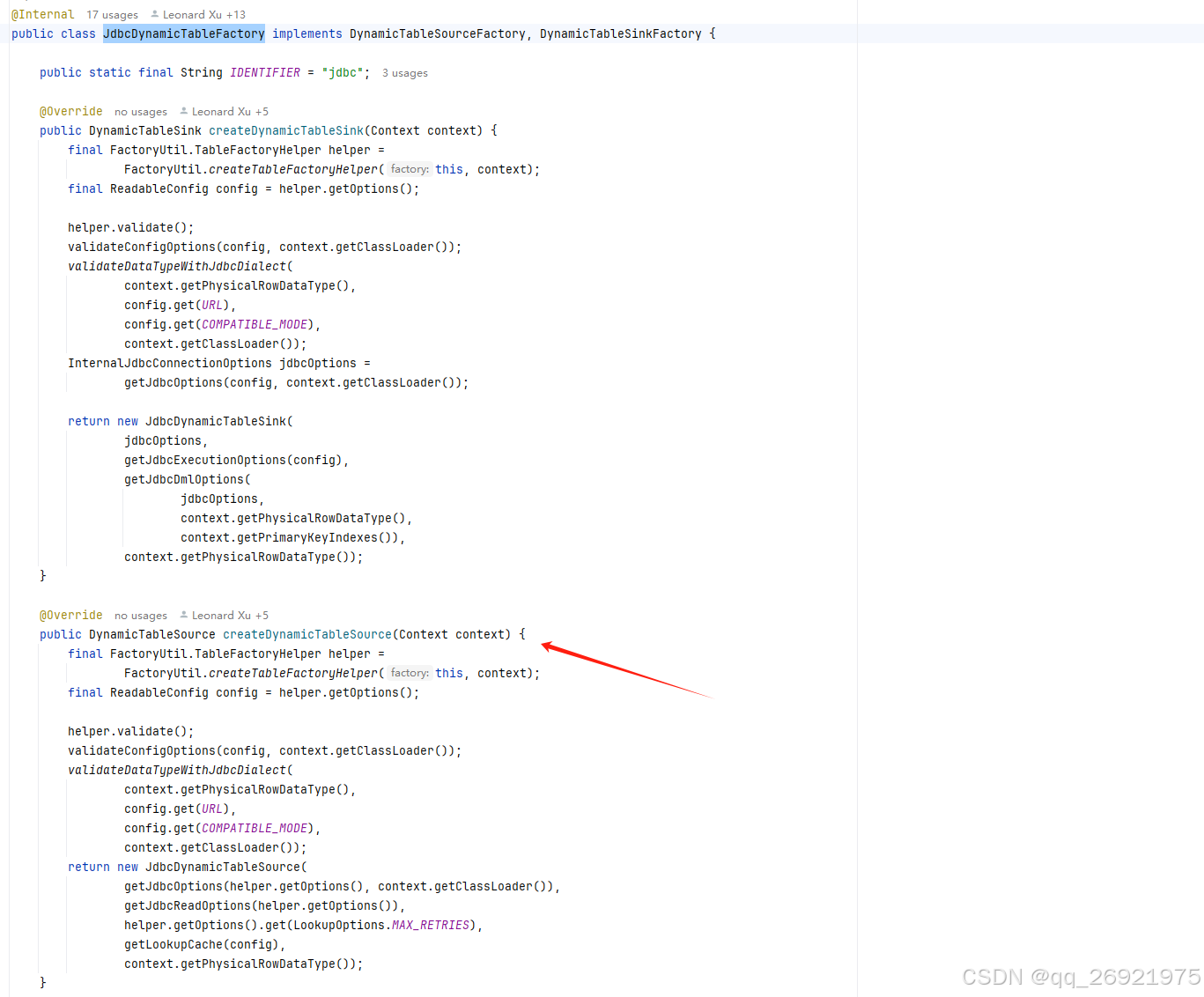Click DynamicTableSourceFactory in implements clause
This screenshot has width=1204, height=997.
click(x=438, y=33)
